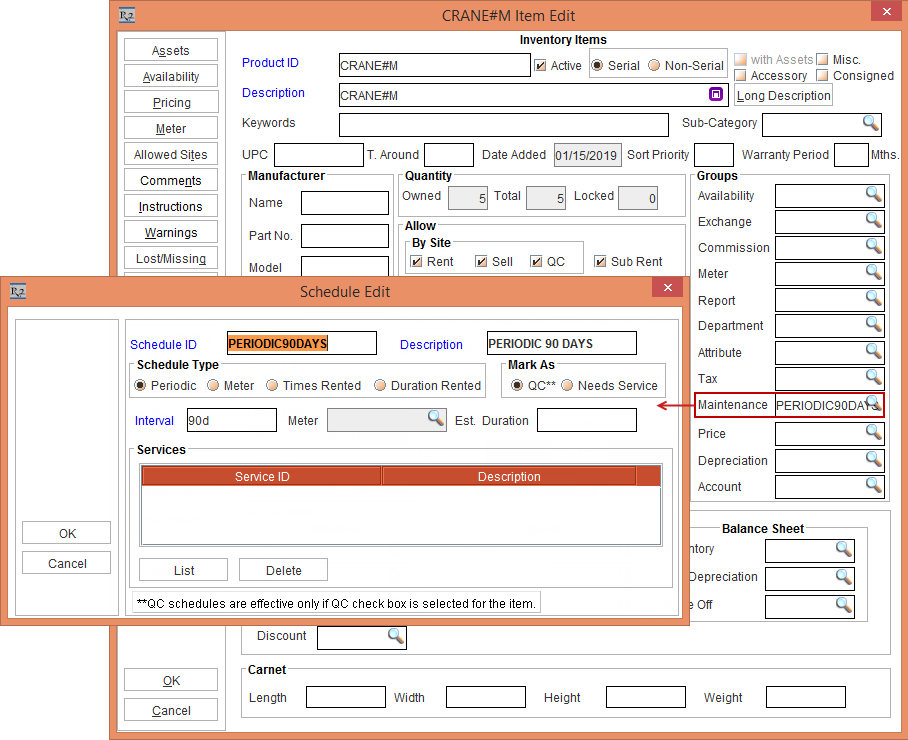Open the Department group lookup icon
This screenshot has width=908, height=740.
pos(873,325)
